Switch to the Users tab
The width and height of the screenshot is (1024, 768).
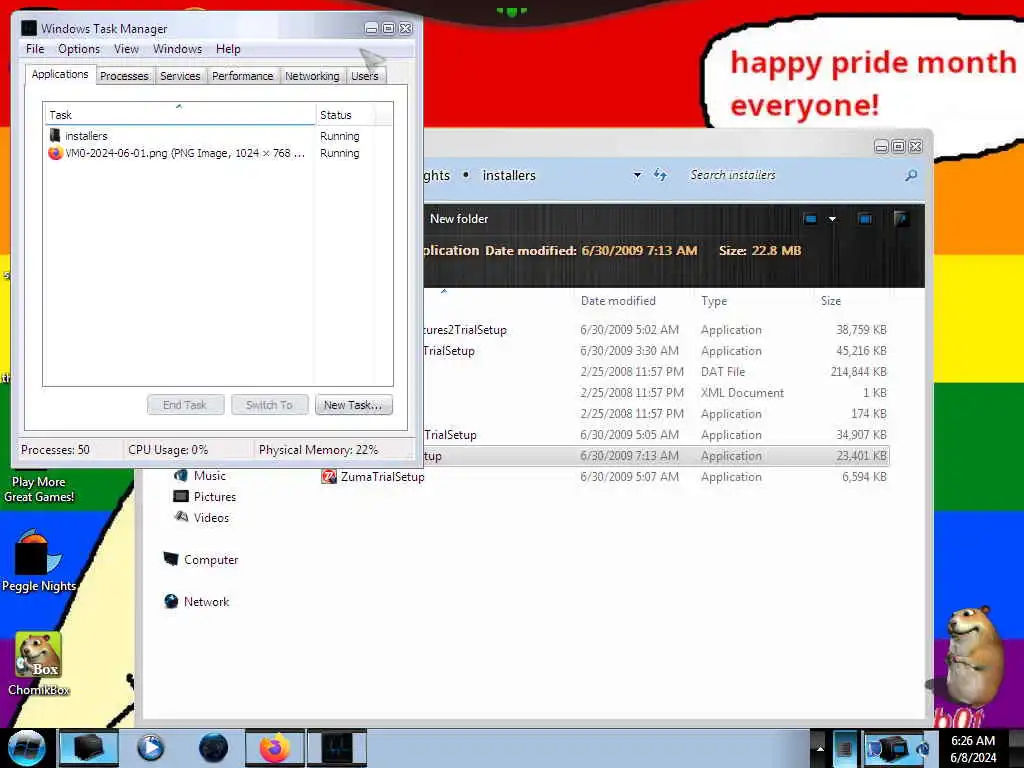tap(364, 76)
